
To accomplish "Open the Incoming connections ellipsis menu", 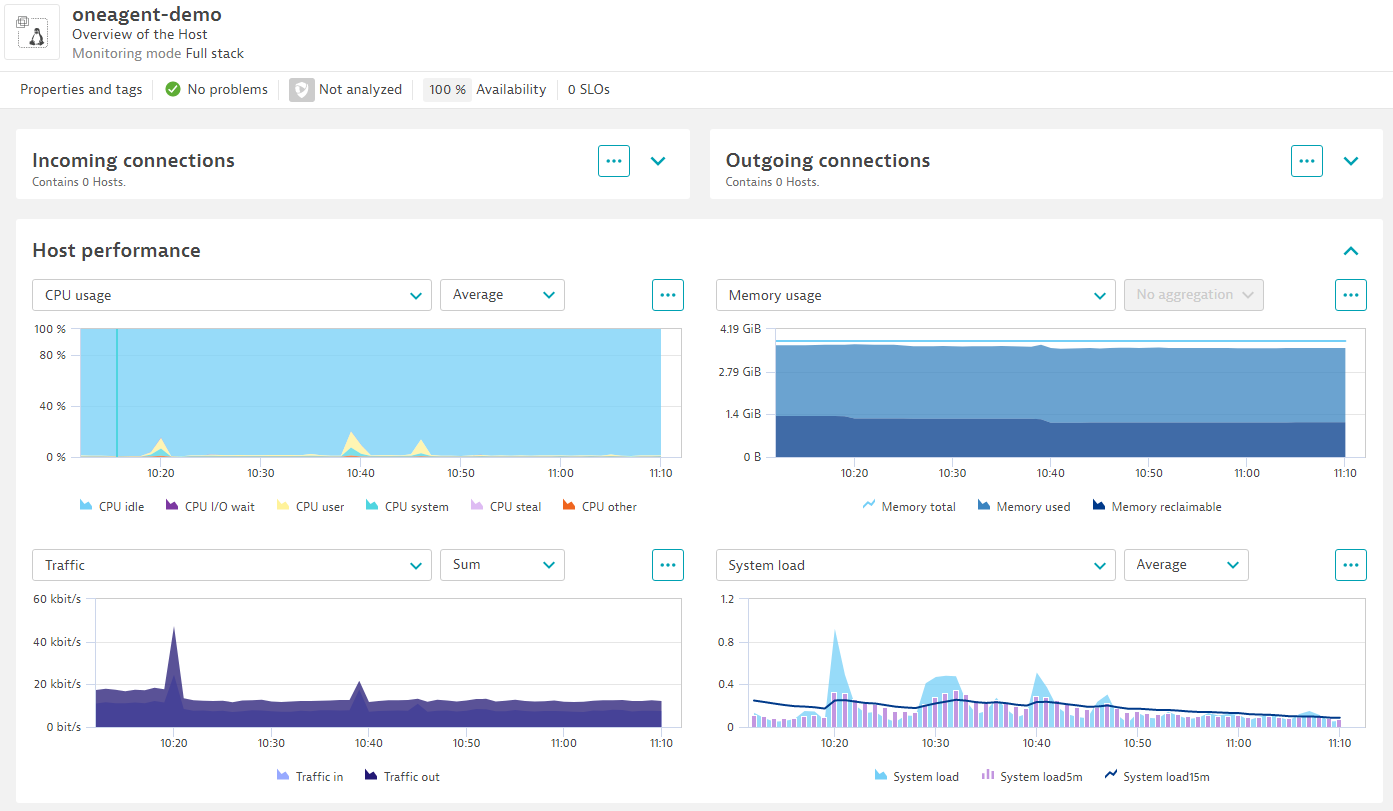I will pos(613,161).
